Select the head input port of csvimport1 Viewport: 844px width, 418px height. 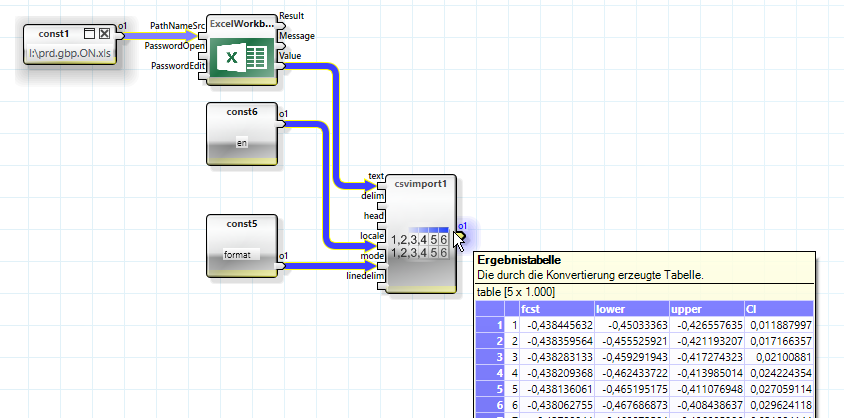point(382,225)
